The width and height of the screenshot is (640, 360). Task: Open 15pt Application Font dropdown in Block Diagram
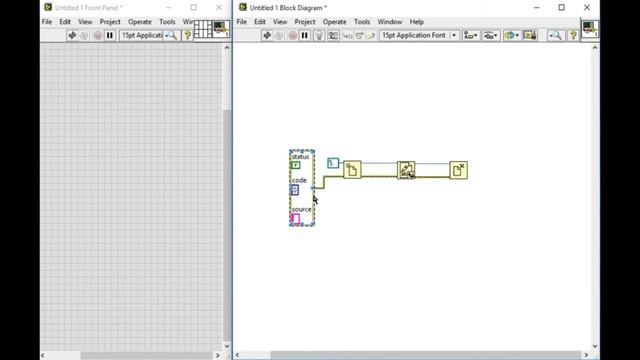(x=418, y=36)
